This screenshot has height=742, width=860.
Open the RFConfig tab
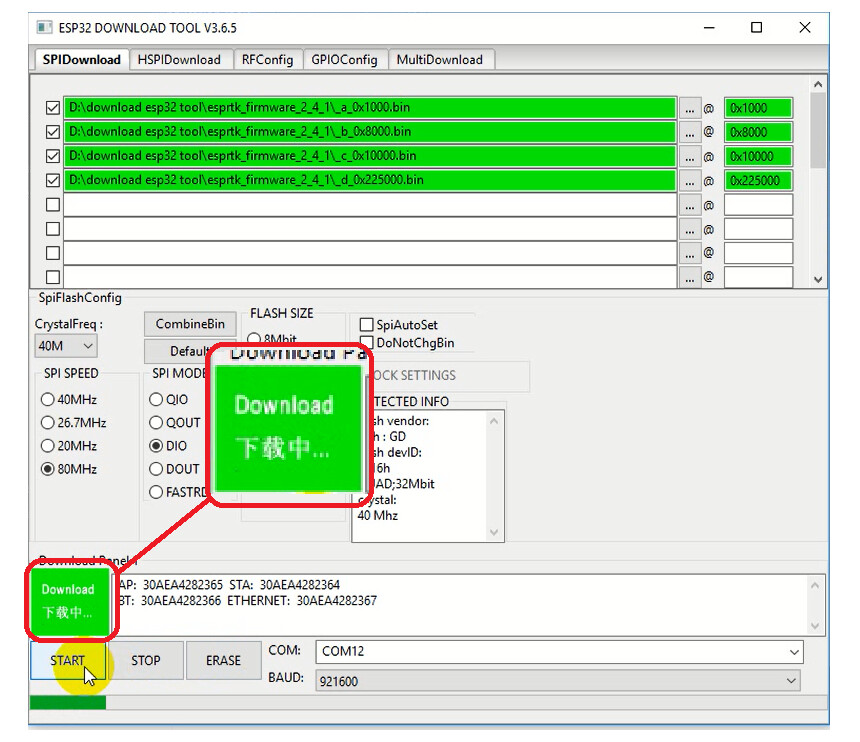tap(267, 60)
